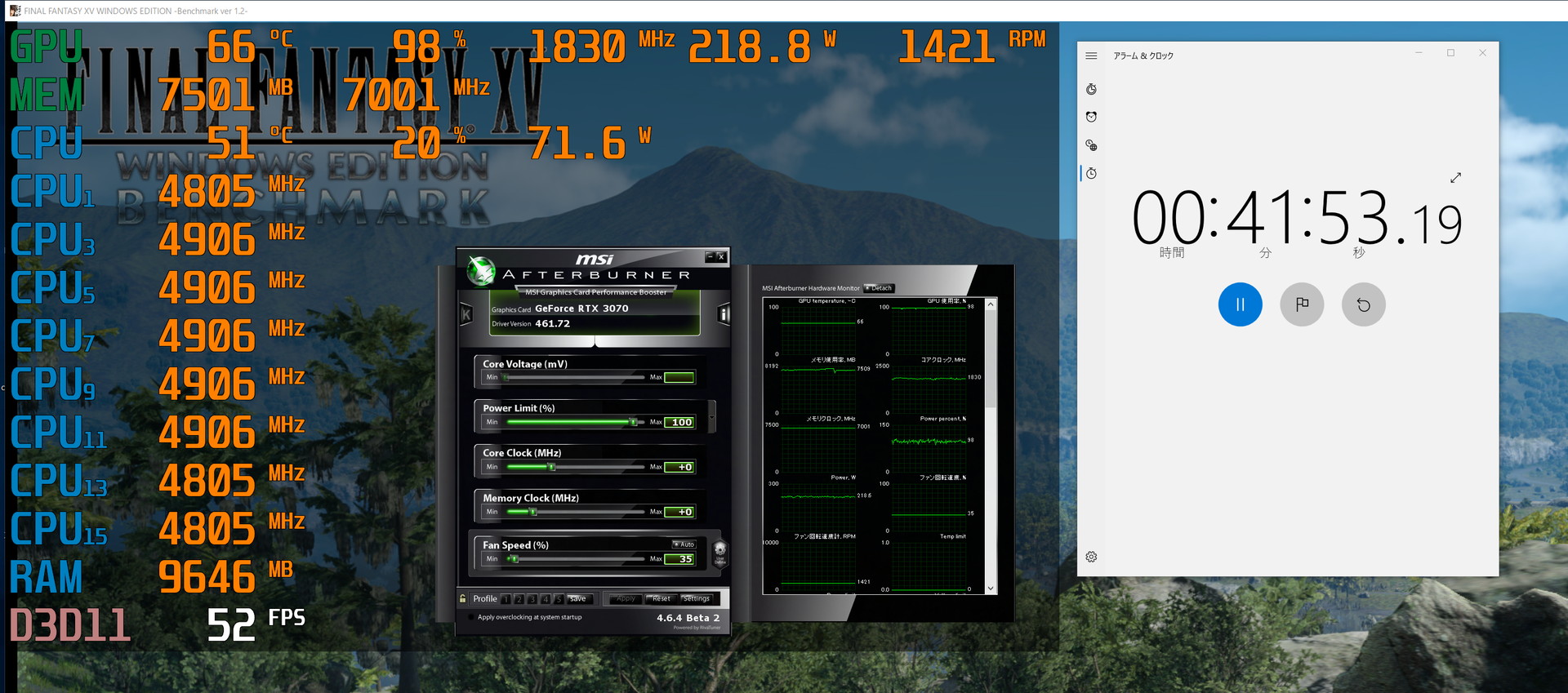
Task: Click the Core Voltage value field
Action: click(679, 377)
